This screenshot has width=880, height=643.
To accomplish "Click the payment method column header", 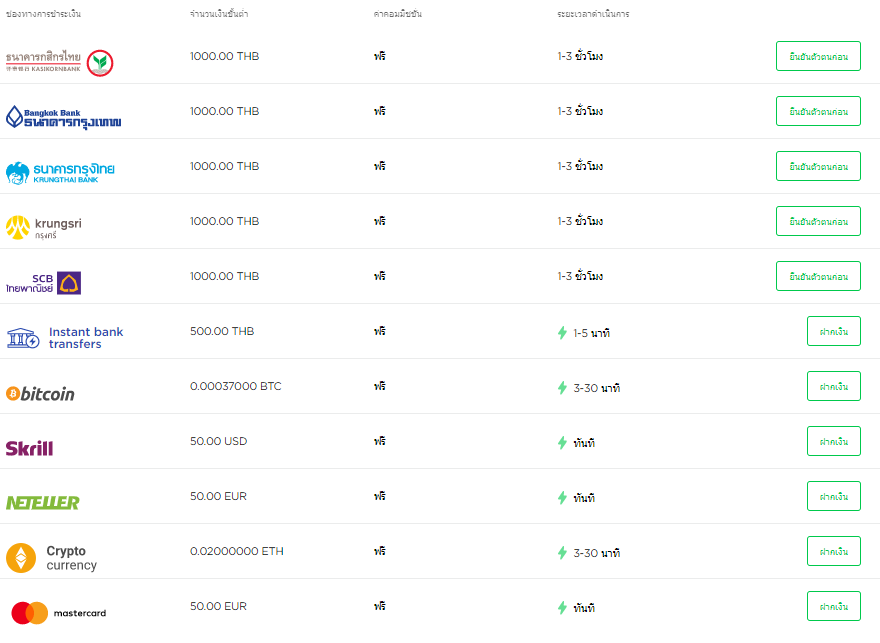I will (43, 13).
